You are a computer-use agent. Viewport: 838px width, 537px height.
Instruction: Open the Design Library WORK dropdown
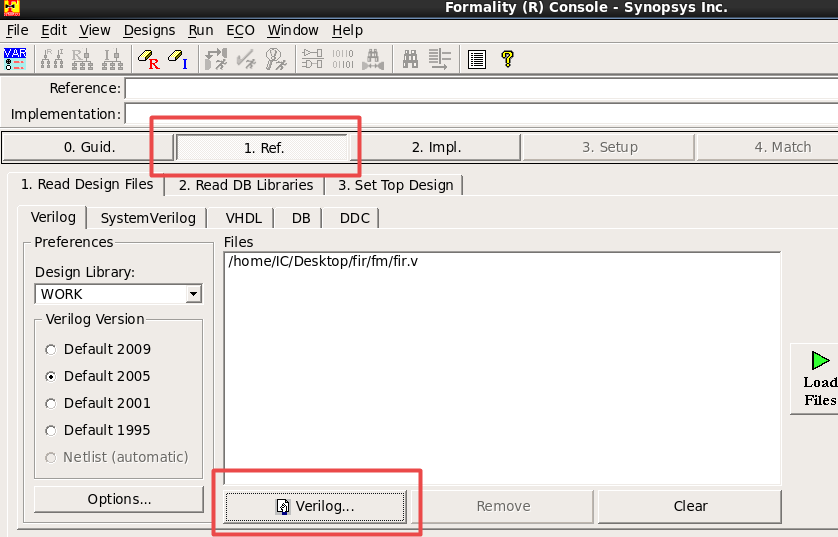coord(193,294)
